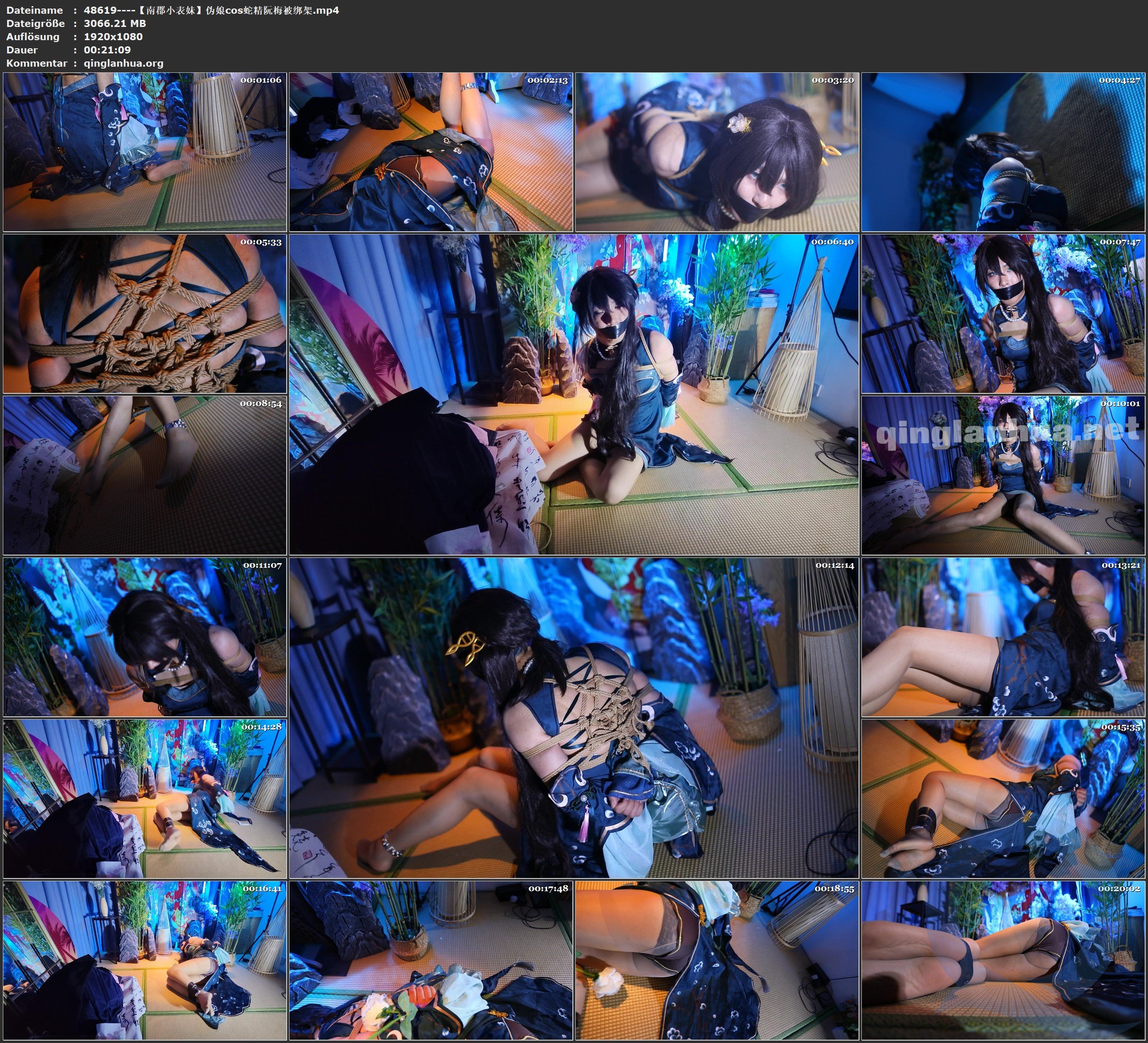Click the 00:04:27 frame

[1003, 151]
